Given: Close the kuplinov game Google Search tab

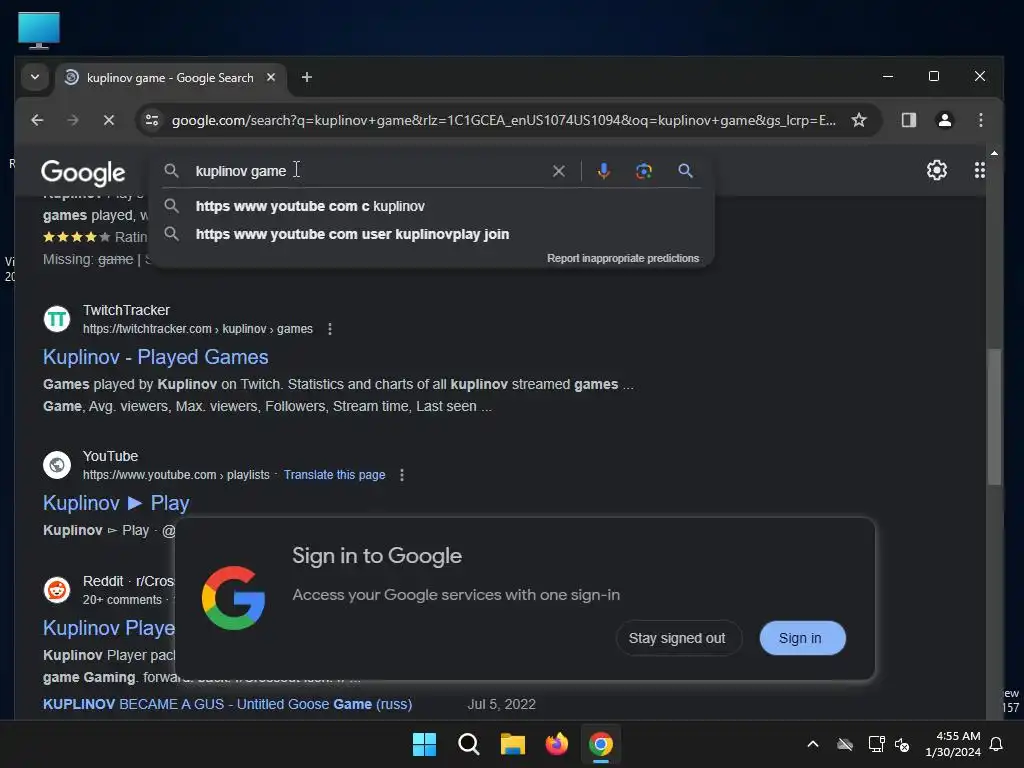Looking at the screenshot, I should [271, 77].
